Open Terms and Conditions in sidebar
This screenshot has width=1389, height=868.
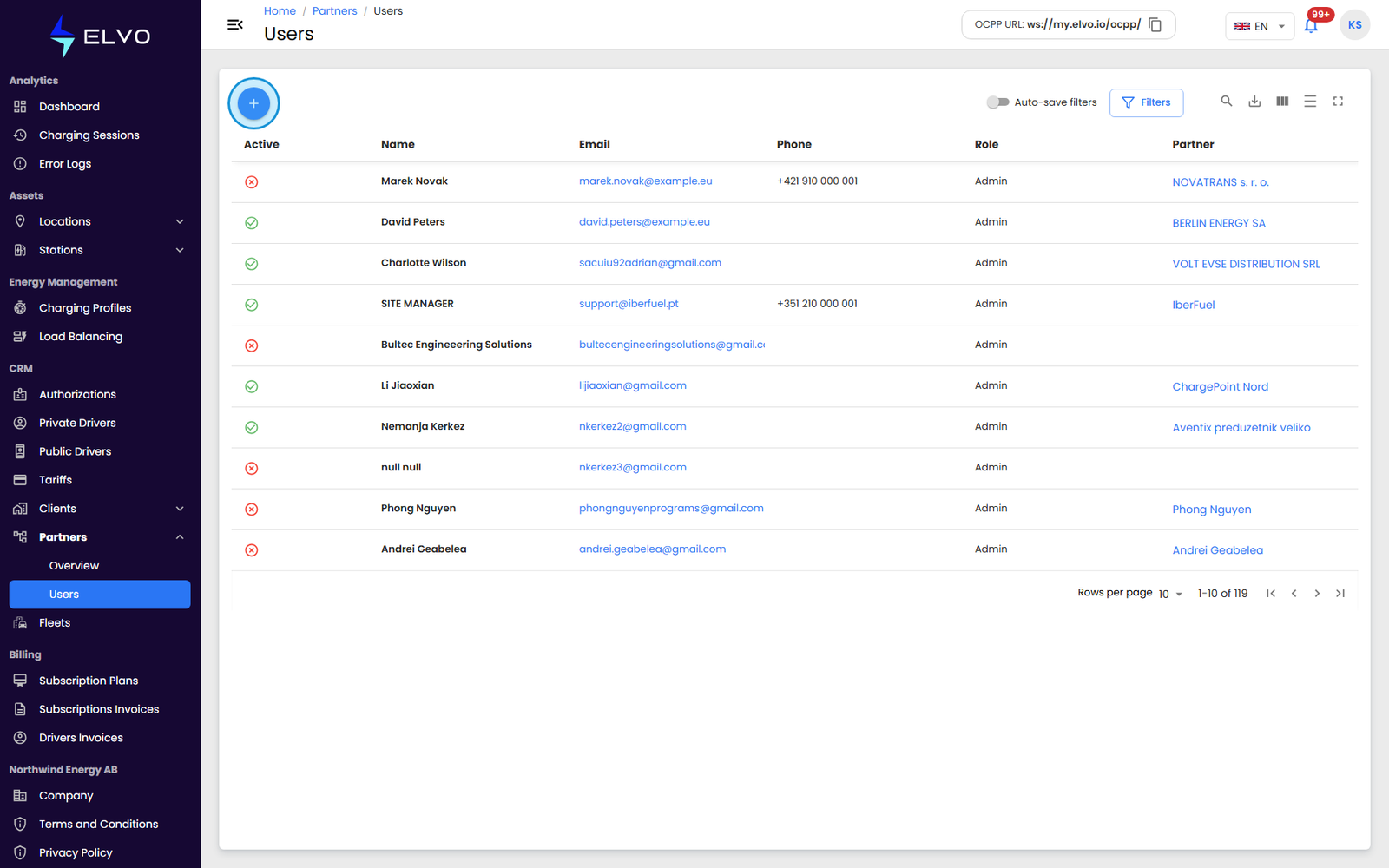click(x=100, y=825)
